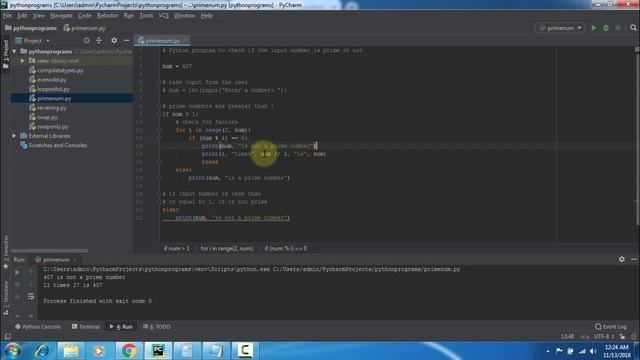Viewport: 640px width, 360px height.
Task: Open the Navigate menu
Action: pos(61,16)
